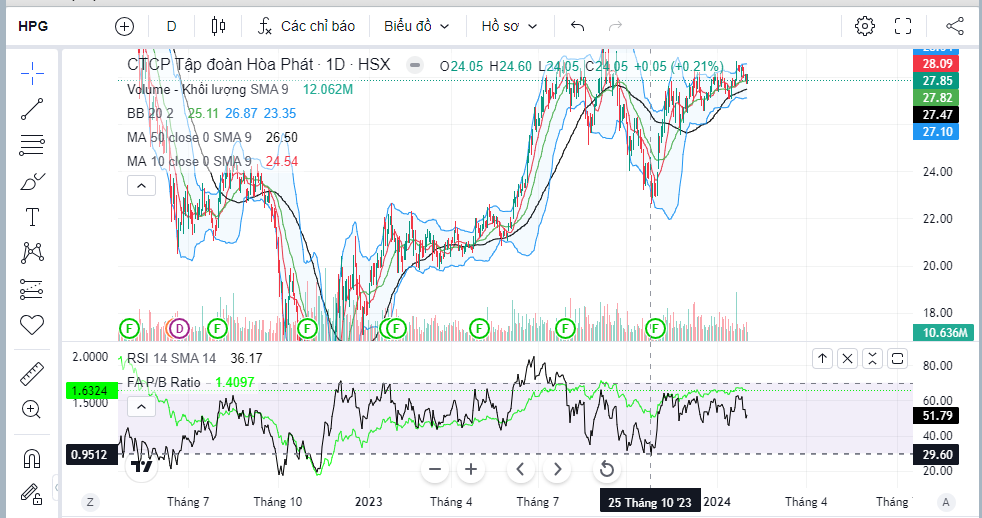Screen dimensions: 982x518
Task: Select the zoom in magnifier tool
Action: click(x=32, y=409)
